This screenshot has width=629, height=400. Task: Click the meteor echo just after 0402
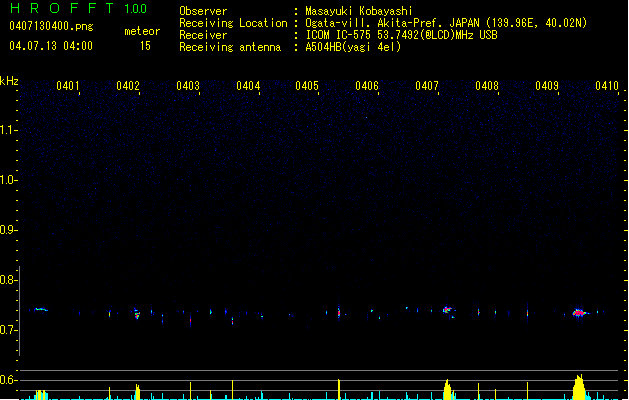click(x=136, y=314)
